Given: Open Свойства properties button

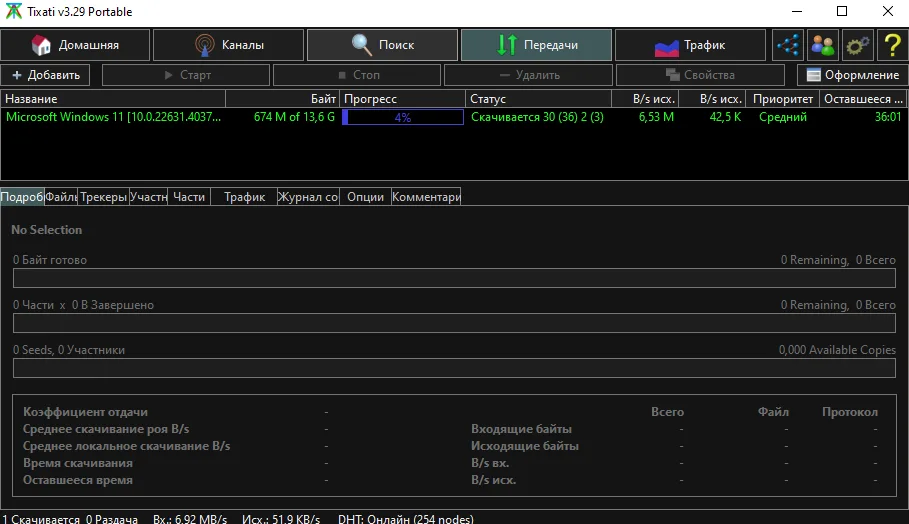Looking at the screenshot, I should tap(700, 75).
